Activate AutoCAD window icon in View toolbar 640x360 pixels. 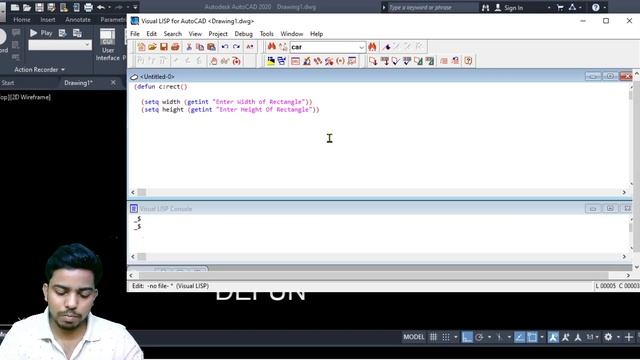(271, 61)
